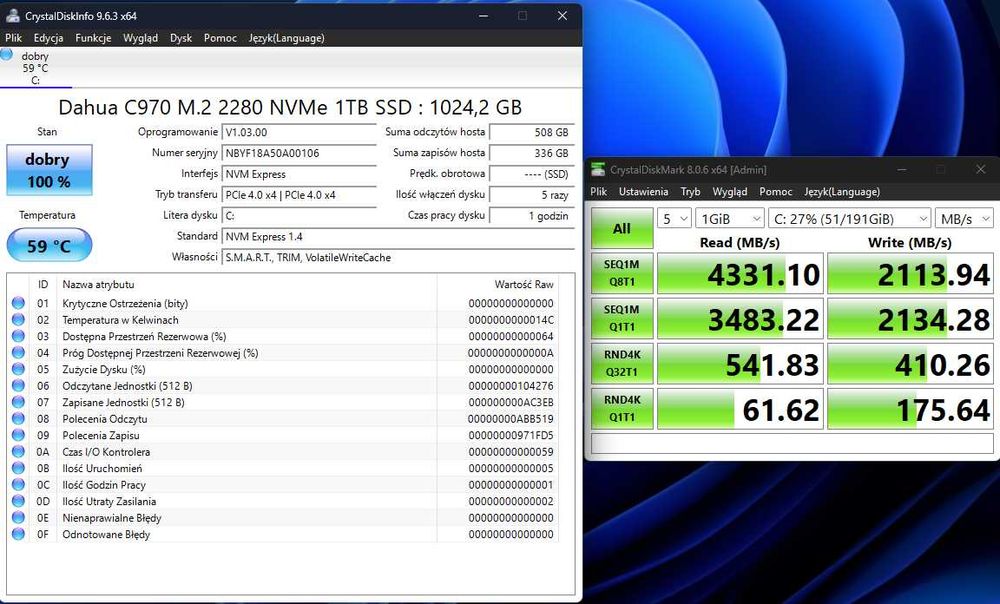The image size is (1000, 604).
Task: Open Wygląd menu in CrystalDiskInfo
Action: coord(140,38)
